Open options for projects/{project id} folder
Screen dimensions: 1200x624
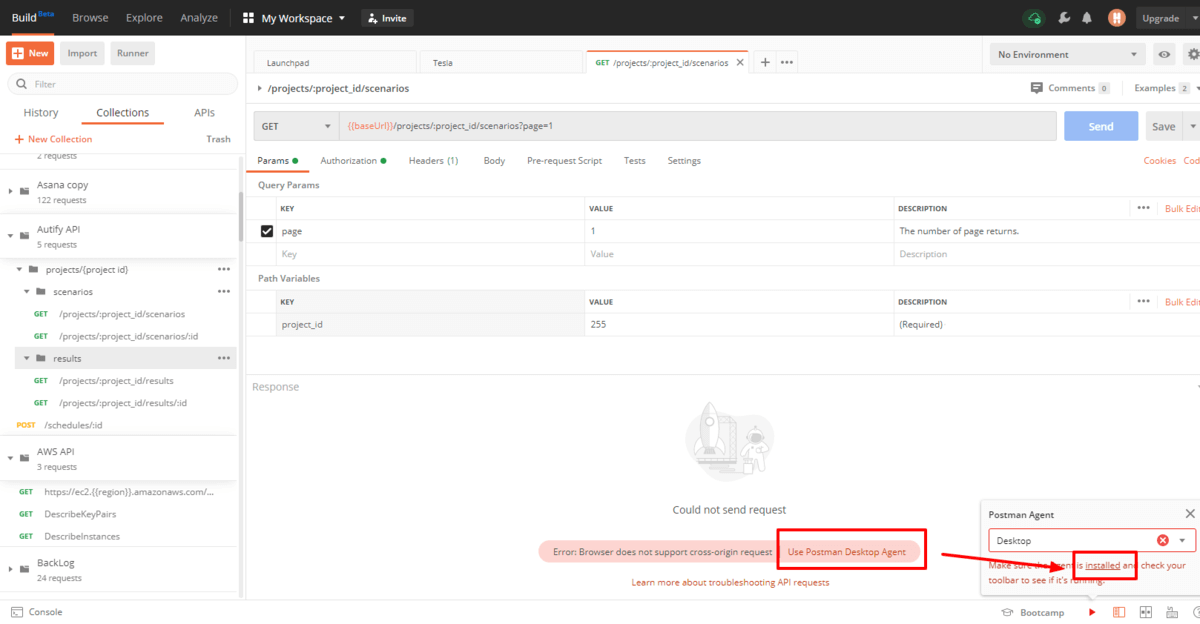tap(224, 269)
